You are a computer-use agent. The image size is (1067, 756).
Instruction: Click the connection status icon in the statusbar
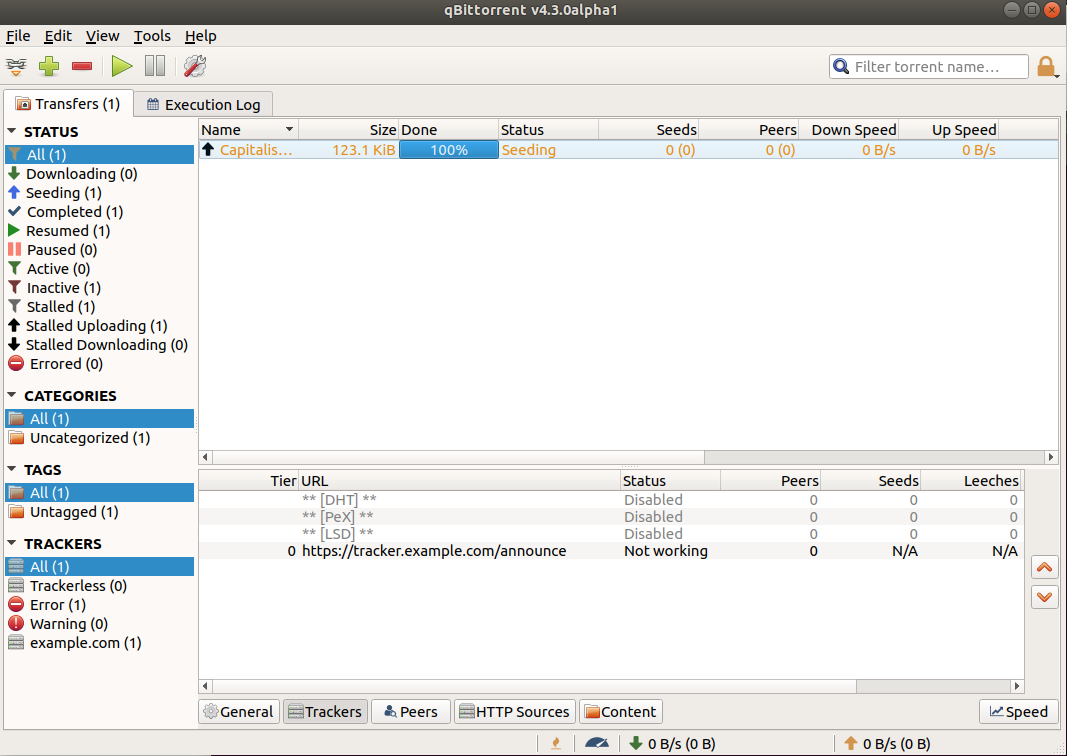[556, 743]
